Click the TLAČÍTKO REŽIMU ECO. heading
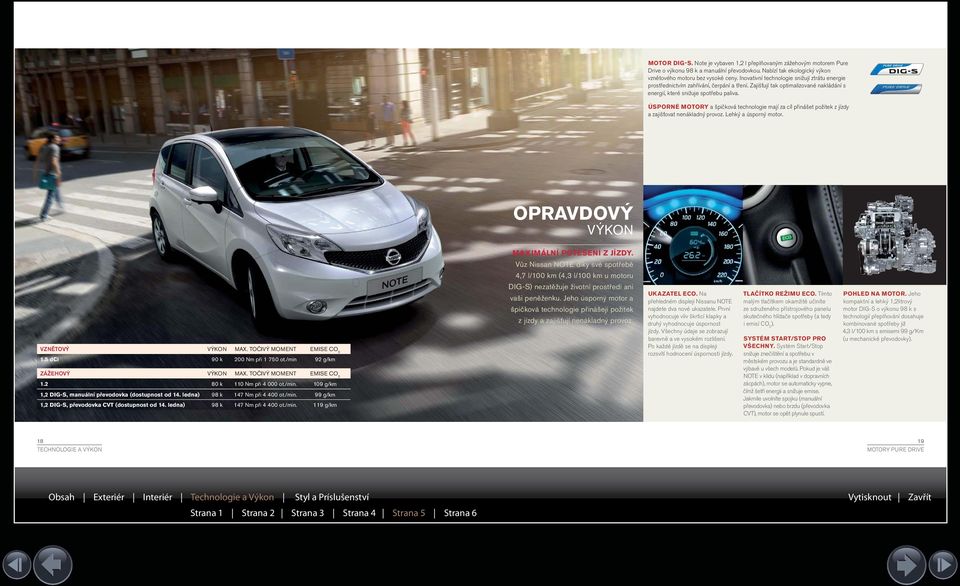The height and width of the screenshot is (586, 960). coord(779,294)
